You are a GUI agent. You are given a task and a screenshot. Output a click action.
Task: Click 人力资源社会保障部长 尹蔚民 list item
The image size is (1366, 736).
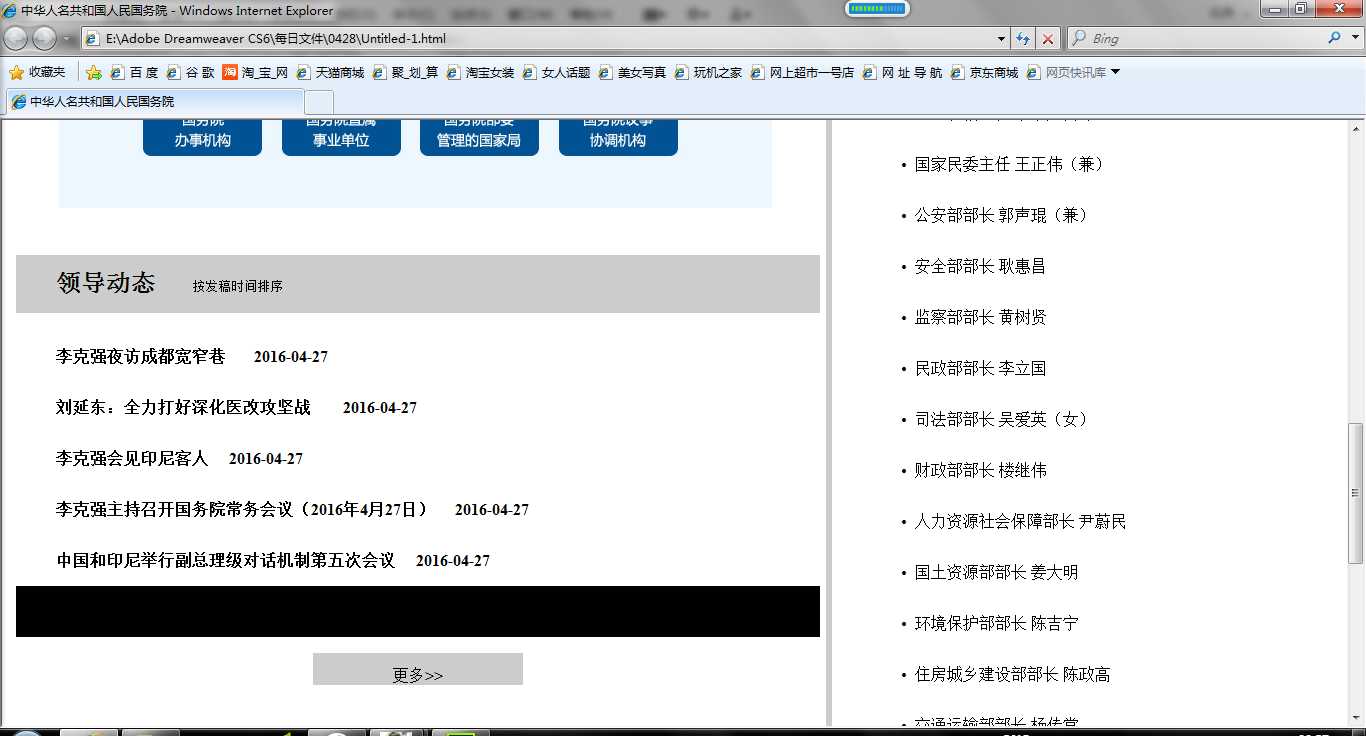coord(1020,521)
